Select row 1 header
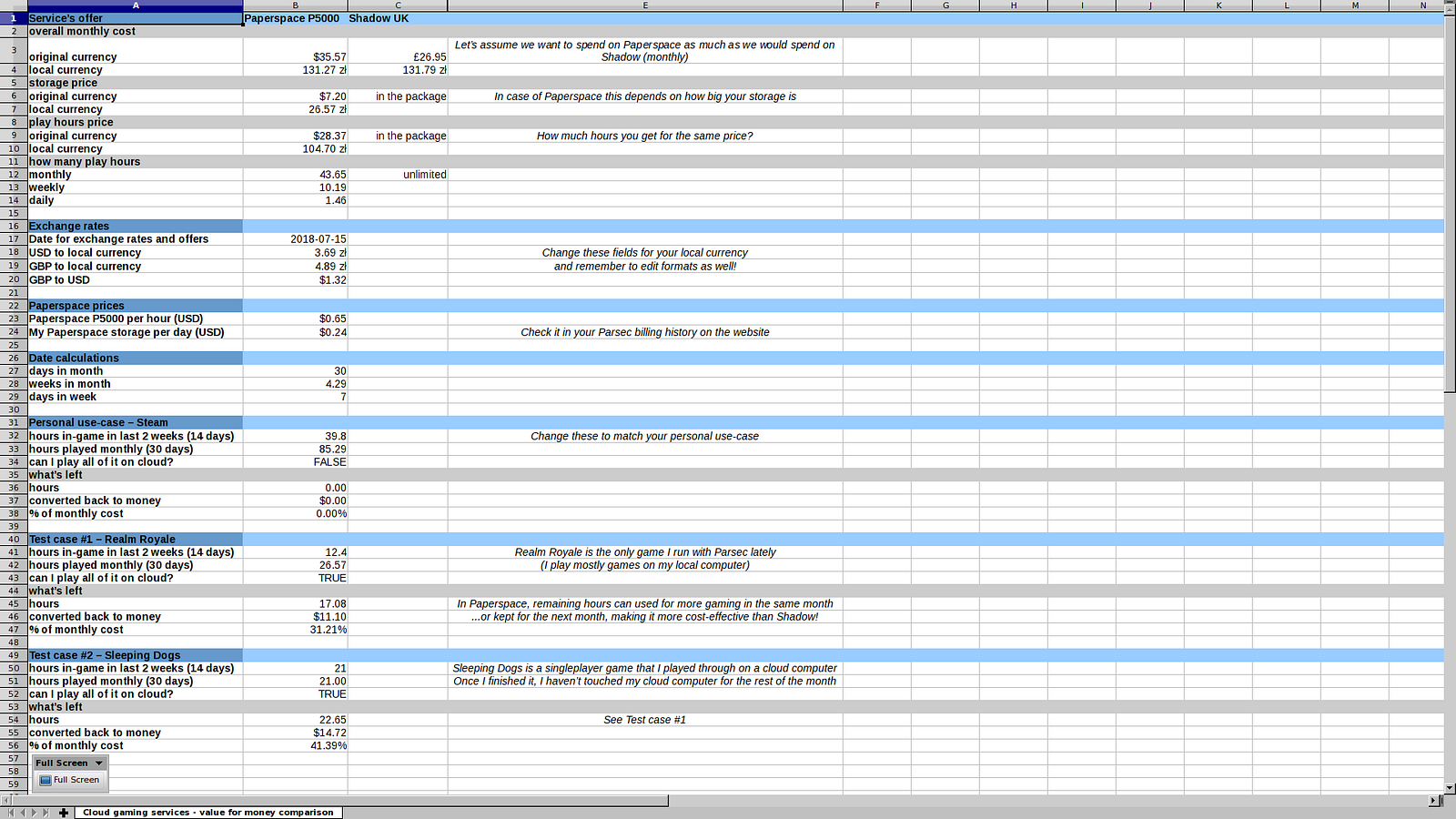Viewport: 1456px width, 819px height. [14, 18]
